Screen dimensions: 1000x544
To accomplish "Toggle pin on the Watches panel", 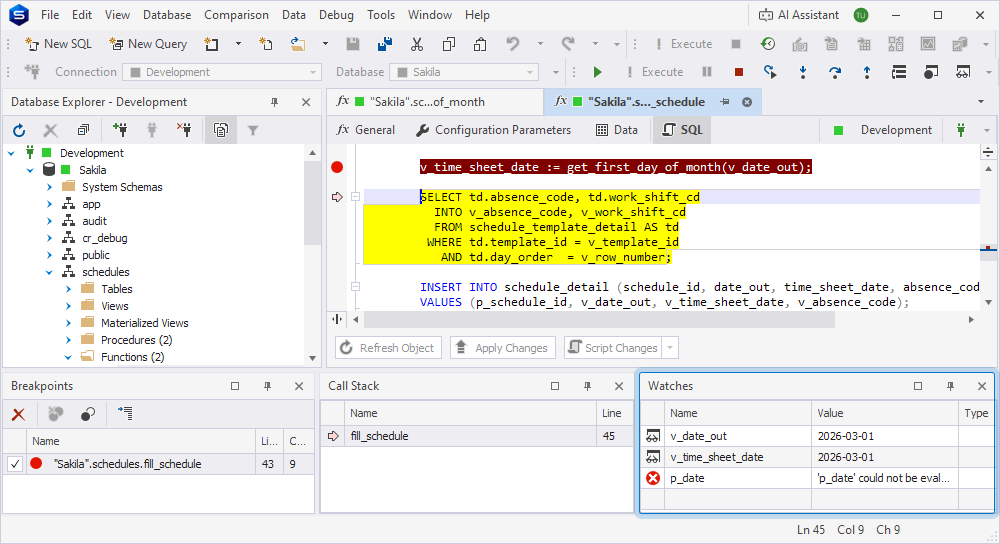I will pyautogui.click(x=950, y=386).
